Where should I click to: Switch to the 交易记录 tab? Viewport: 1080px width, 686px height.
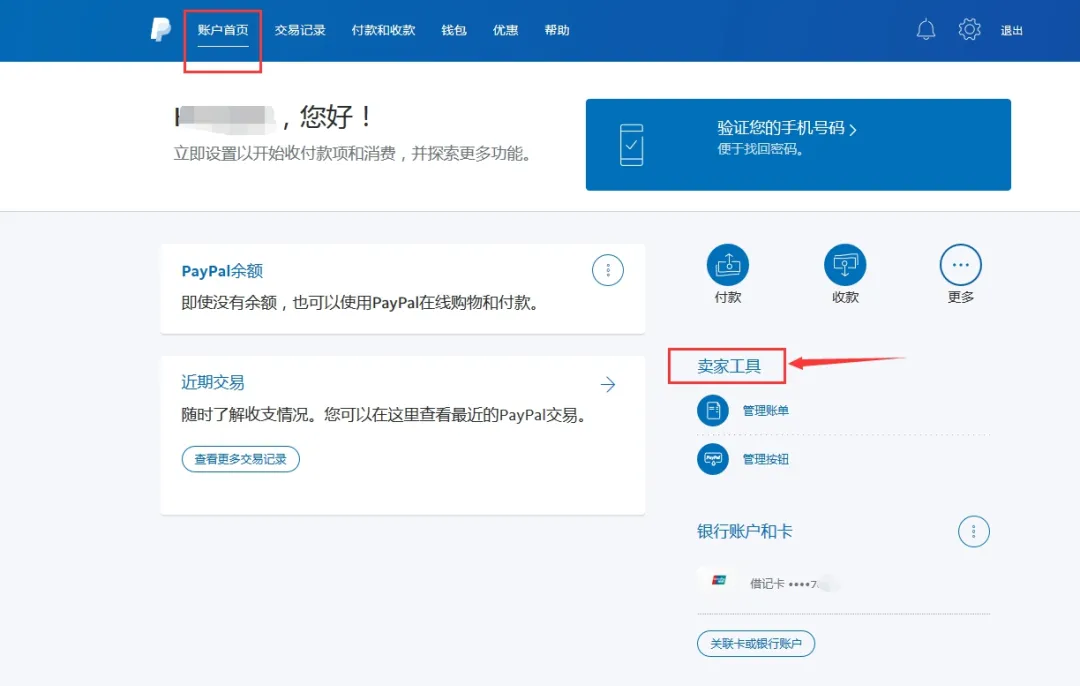point(299,29)
